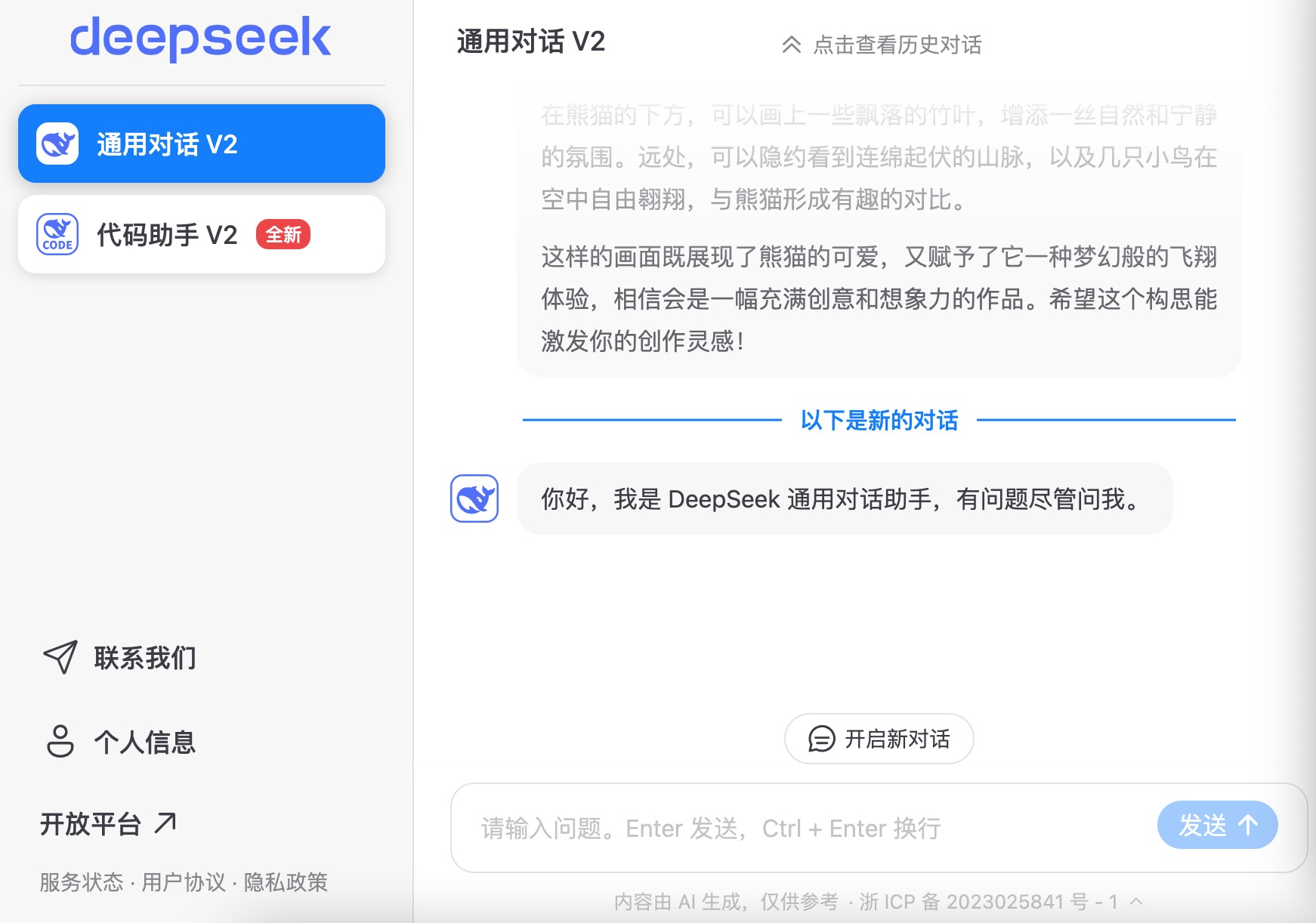Open the 用户协议 link
1316x923 pixels.
[x=184, y=882]
